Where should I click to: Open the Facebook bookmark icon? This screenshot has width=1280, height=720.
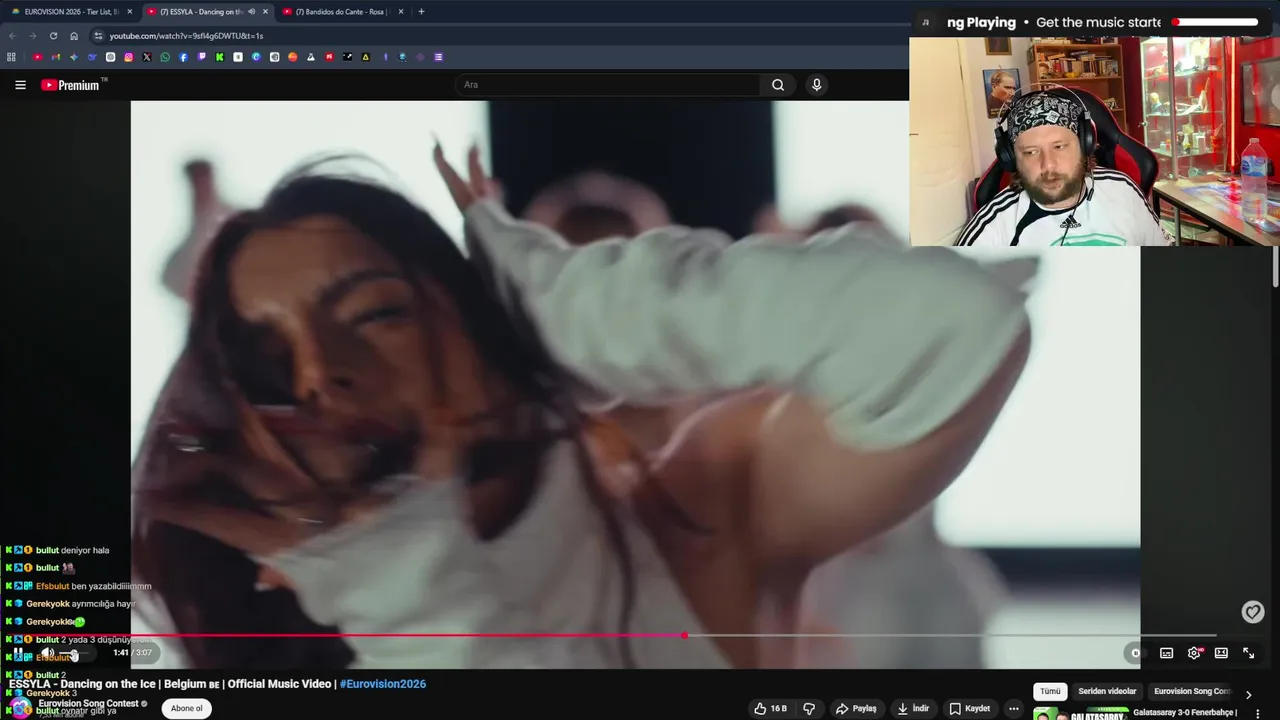point(183,57)
